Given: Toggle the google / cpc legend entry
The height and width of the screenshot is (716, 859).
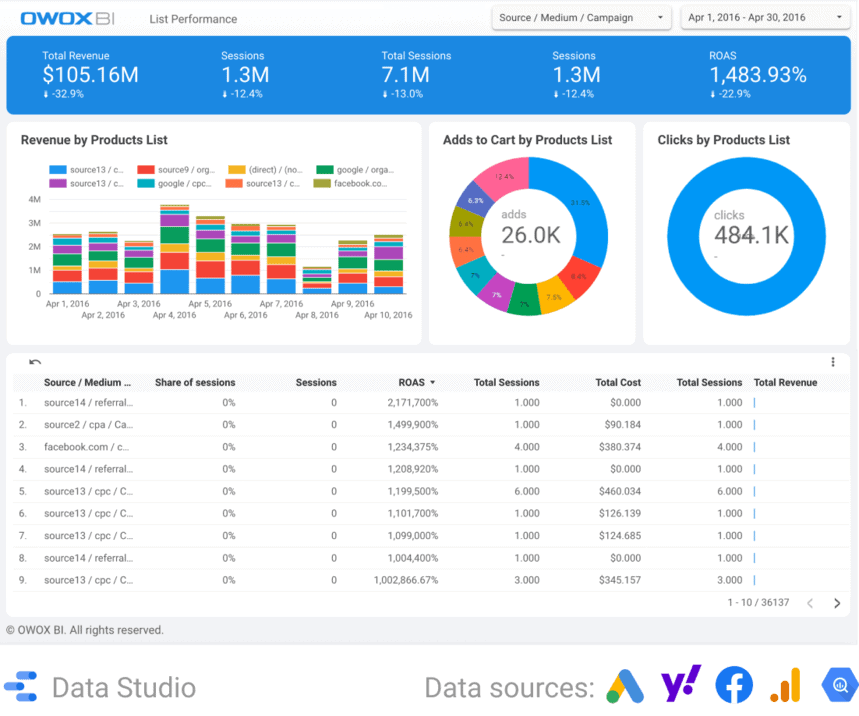Looking at the screenshot, I should [x=177, y=184].
